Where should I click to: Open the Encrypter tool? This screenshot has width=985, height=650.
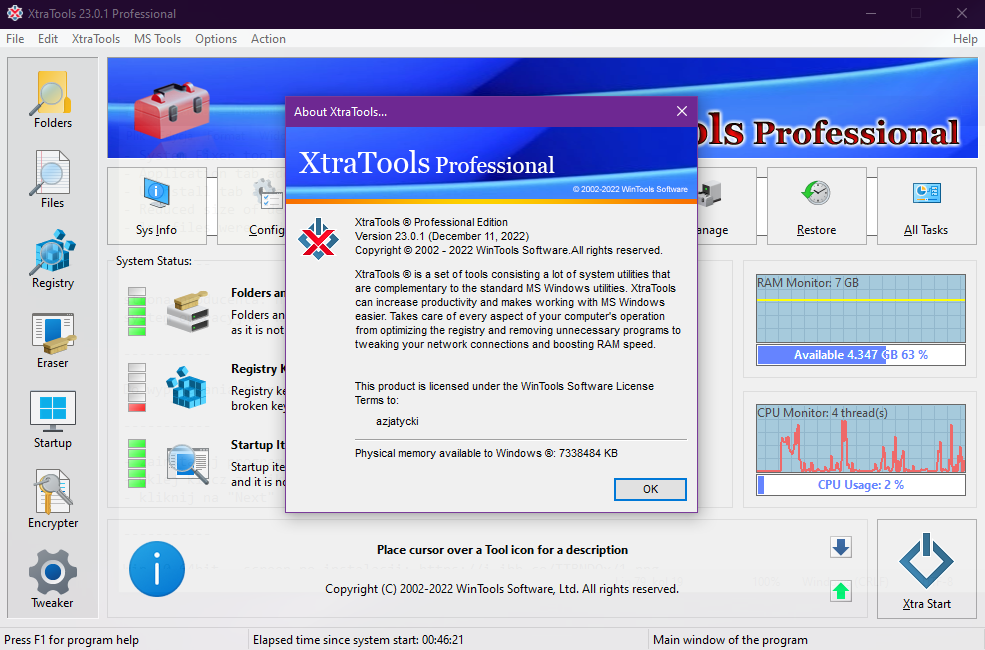point(53,499)
